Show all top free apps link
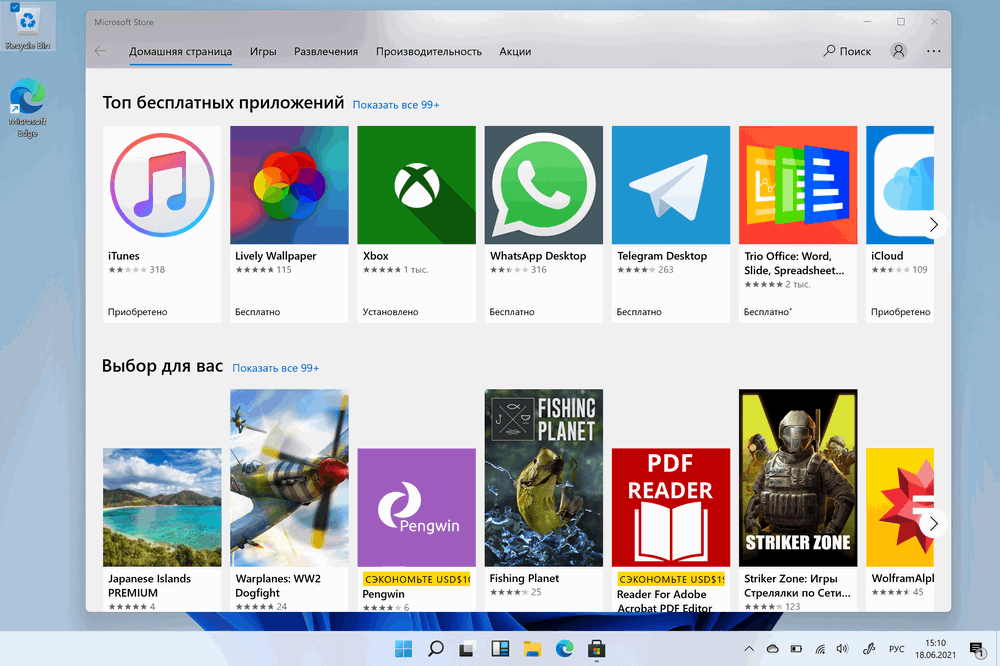Image resolution: width=1000 pixels, height=666 pixels. coord(396,105)
